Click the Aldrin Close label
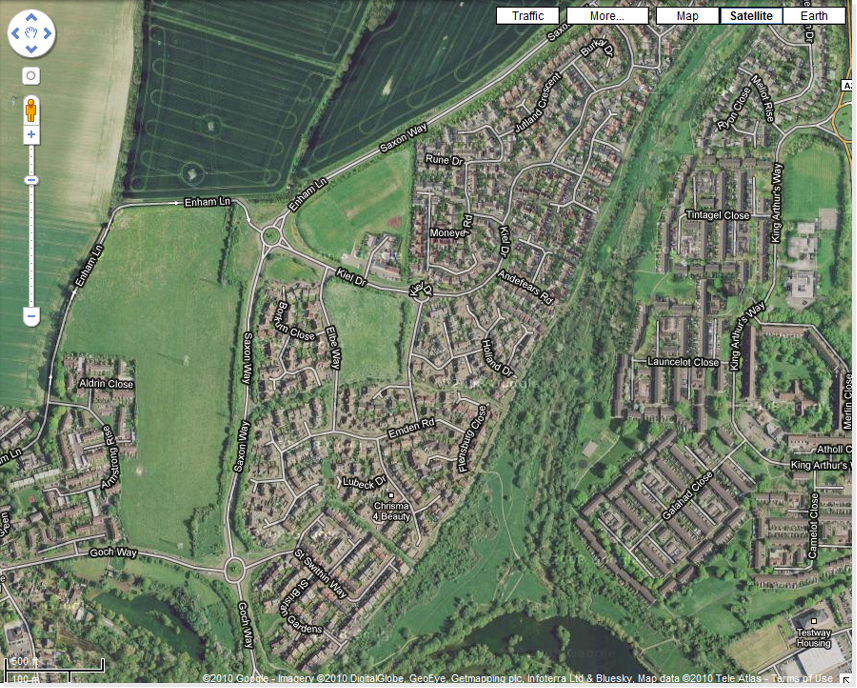The height and width of the screenshot is (688, 857). click(106, 384)
